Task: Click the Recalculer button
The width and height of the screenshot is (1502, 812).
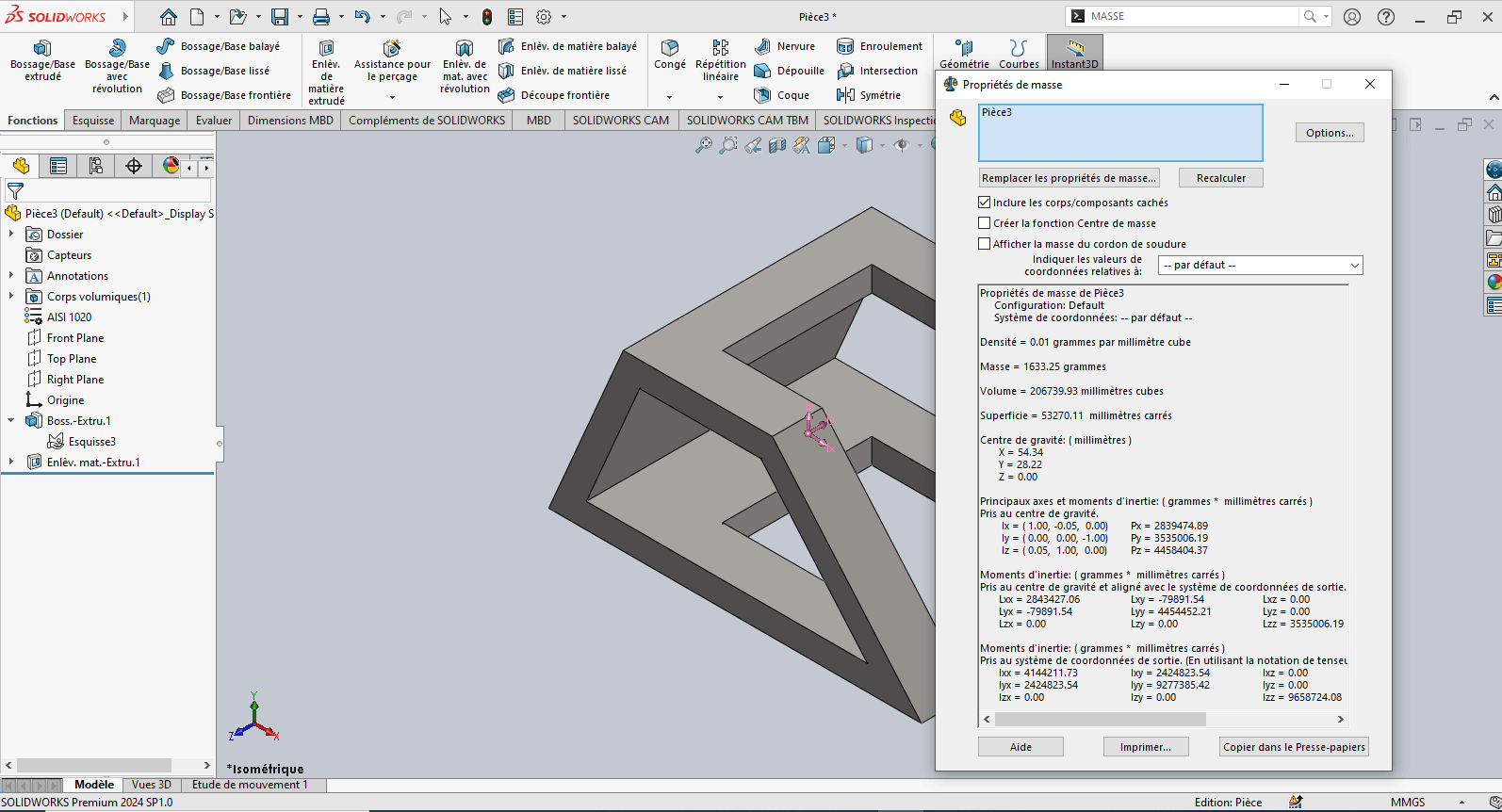Action: tap(1220, 178)
